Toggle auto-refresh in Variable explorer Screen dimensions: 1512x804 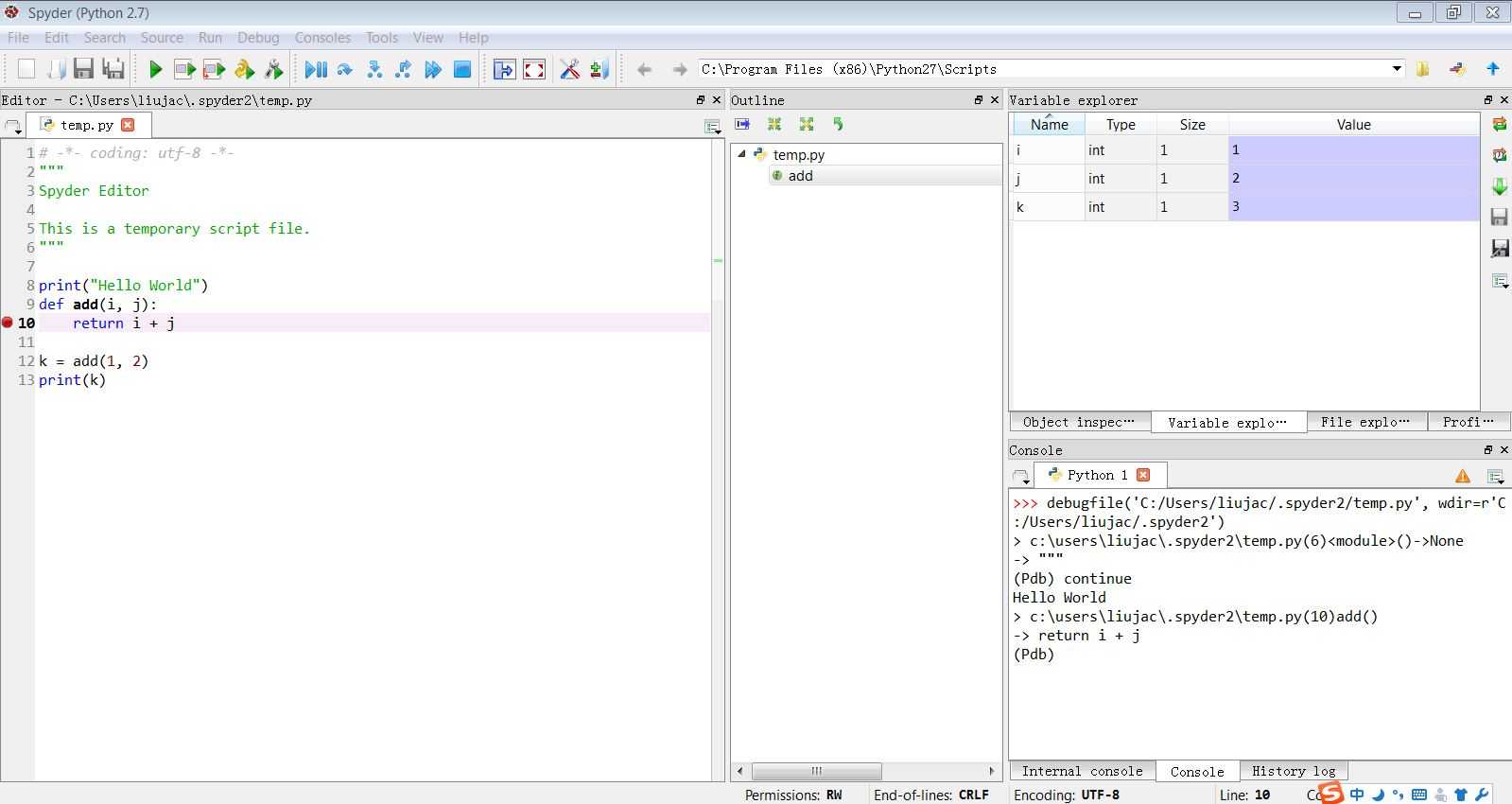point(1499,155)
